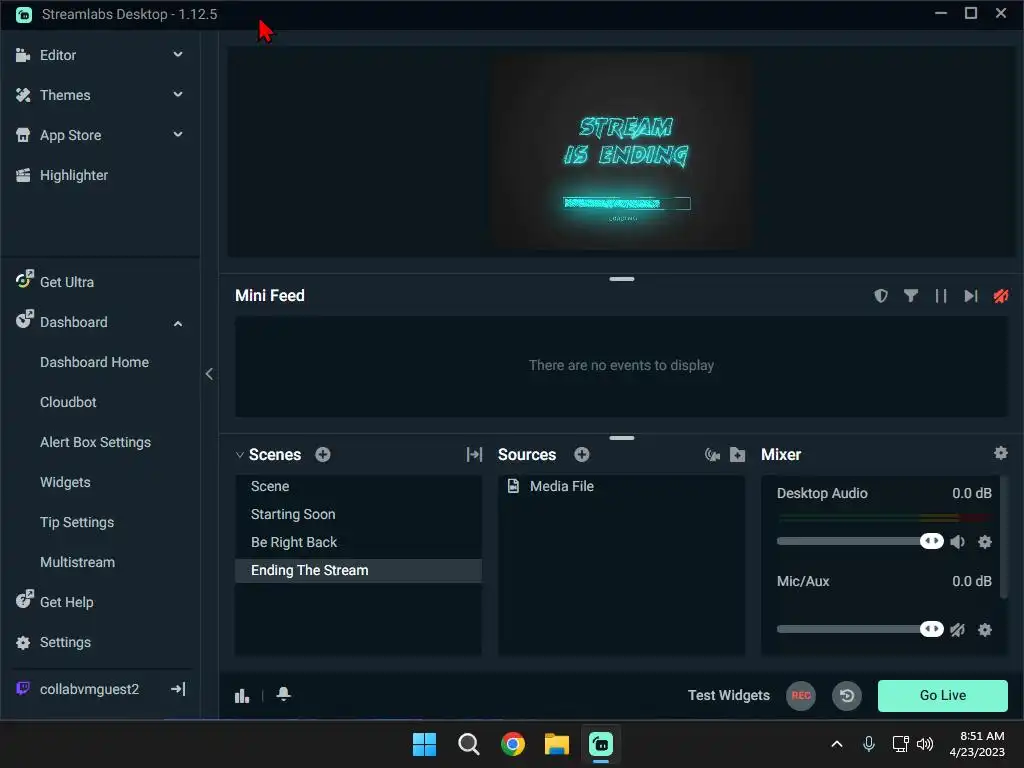The image size is (1024, 768).
Task: Select the Media File source
Action: 621,487
